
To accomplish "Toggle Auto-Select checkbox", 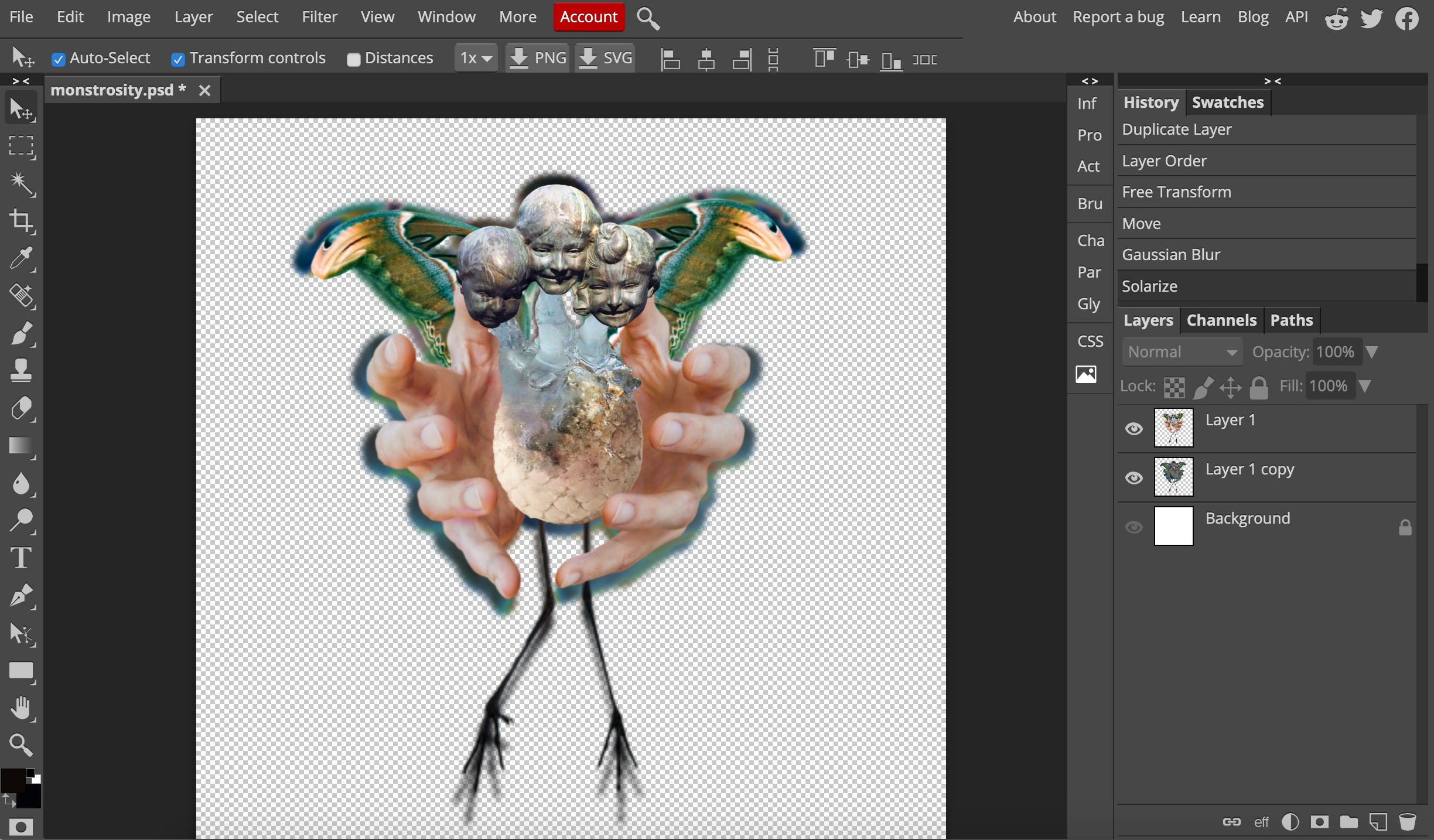I will [x=58, y=58].
